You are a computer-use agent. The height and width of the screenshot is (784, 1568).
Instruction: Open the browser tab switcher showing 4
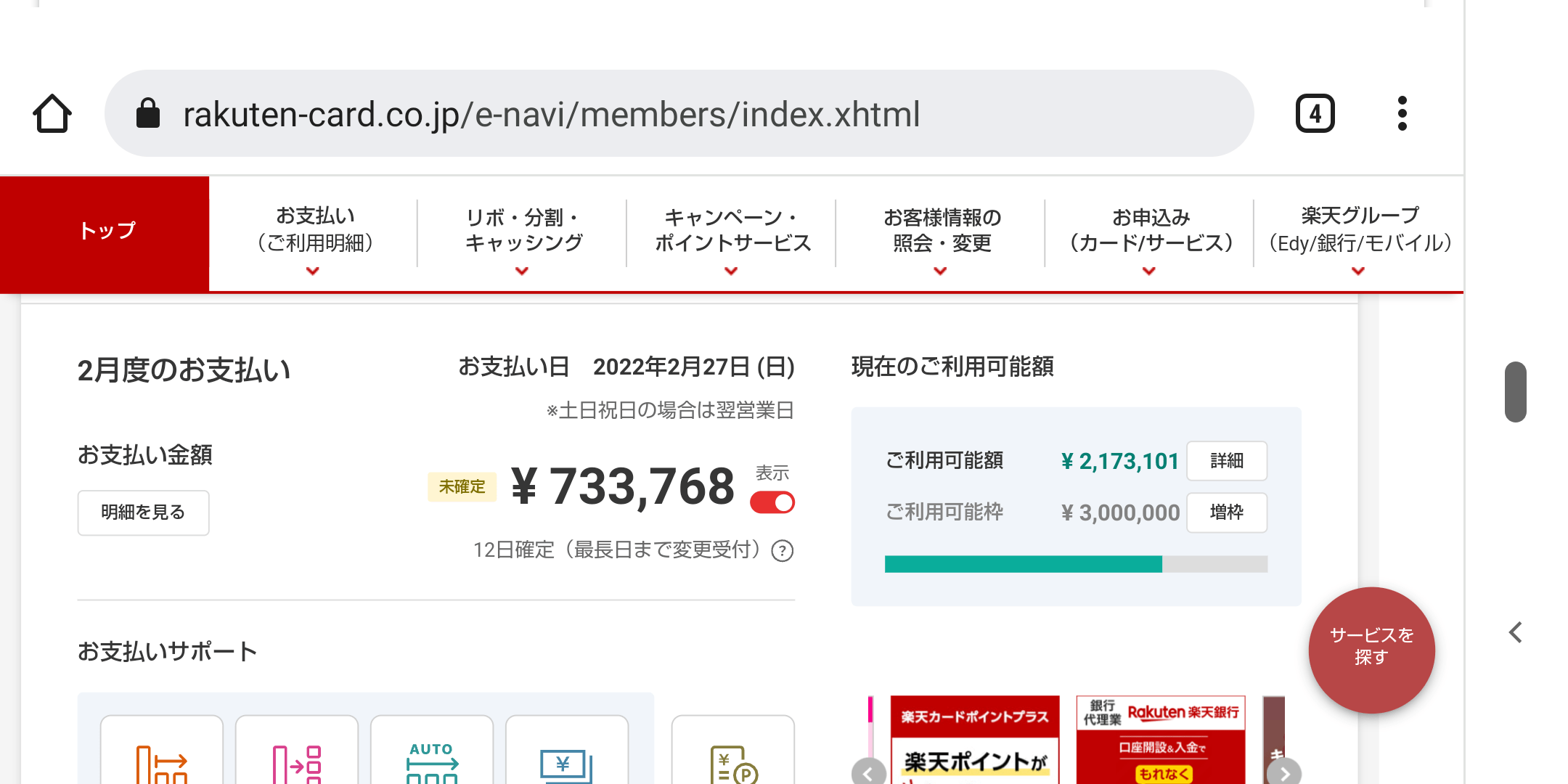coord(1315,114)
